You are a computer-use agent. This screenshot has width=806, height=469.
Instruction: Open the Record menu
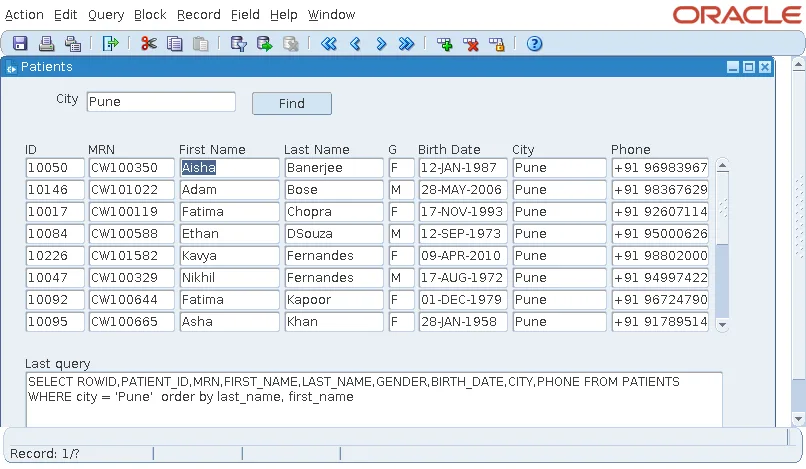pyautogui.click(x=198, y=15)
